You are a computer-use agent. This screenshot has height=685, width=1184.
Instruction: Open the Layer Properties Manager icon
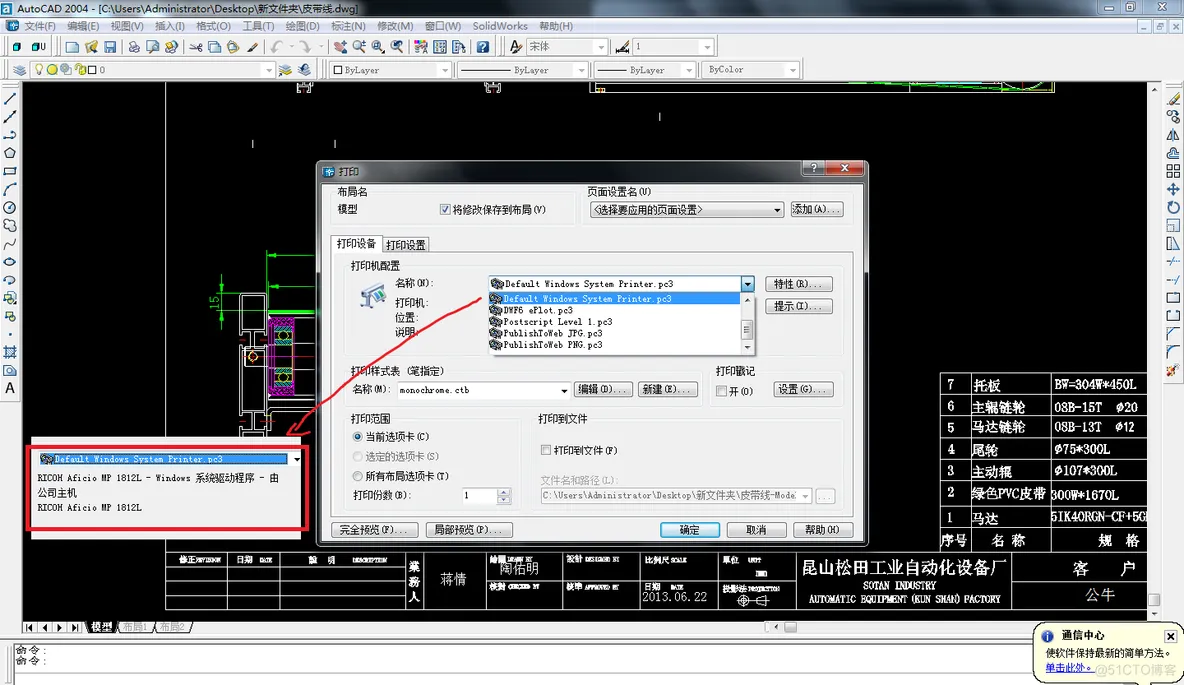pos(20,69)
